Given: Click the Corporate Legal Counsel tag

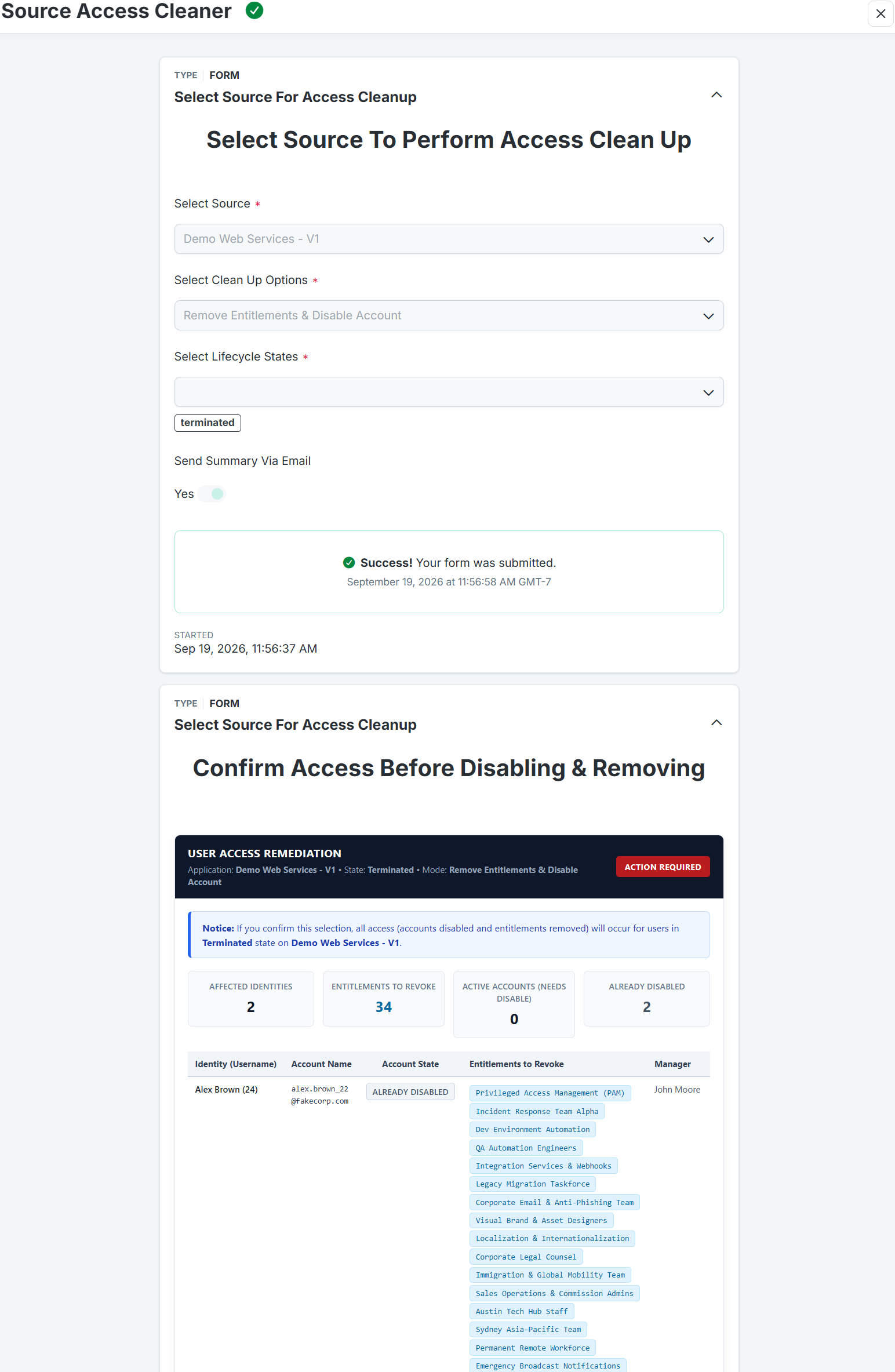Looking at the screenshot, I should (526, 1257).
